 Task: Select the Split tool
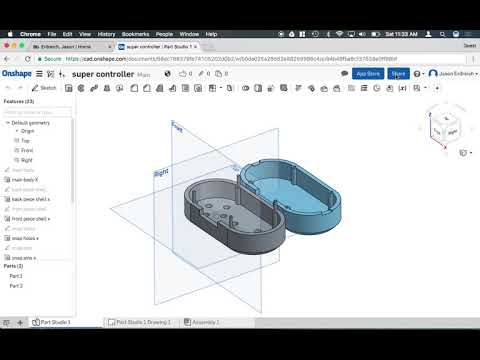pos(258,88)
